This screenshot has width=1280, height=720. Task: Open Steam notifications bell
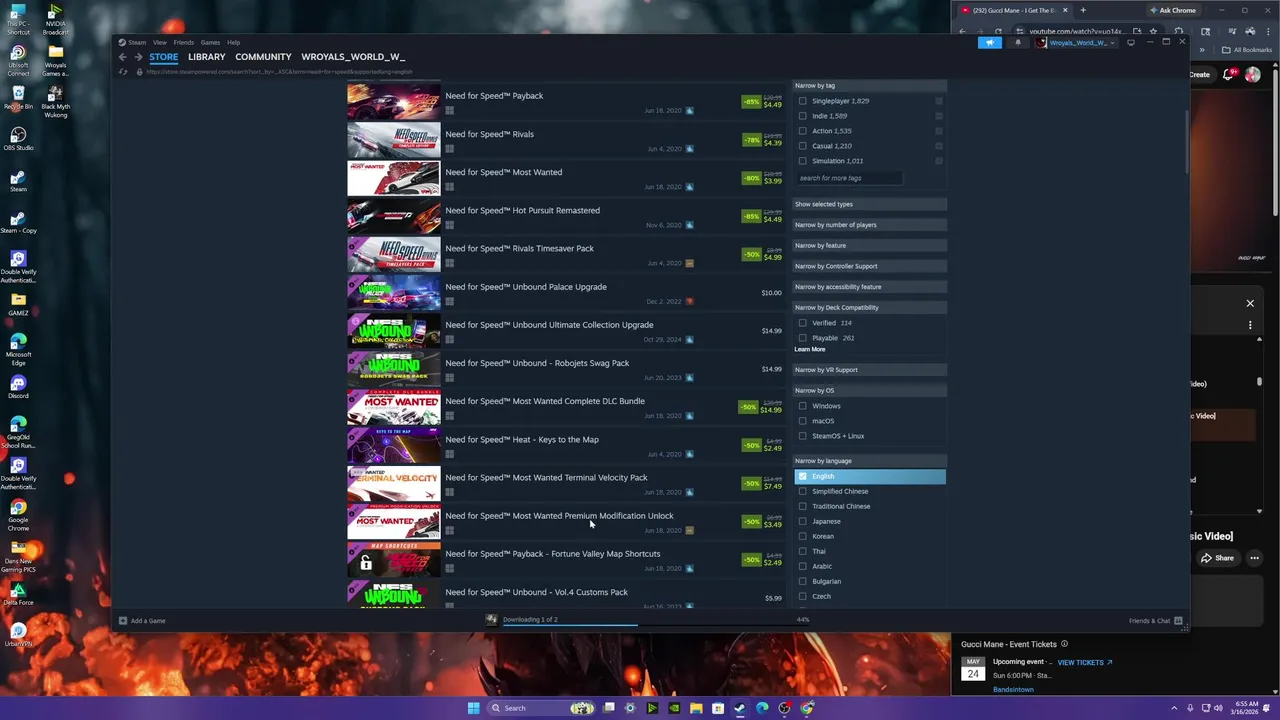tap(1018, 42)
